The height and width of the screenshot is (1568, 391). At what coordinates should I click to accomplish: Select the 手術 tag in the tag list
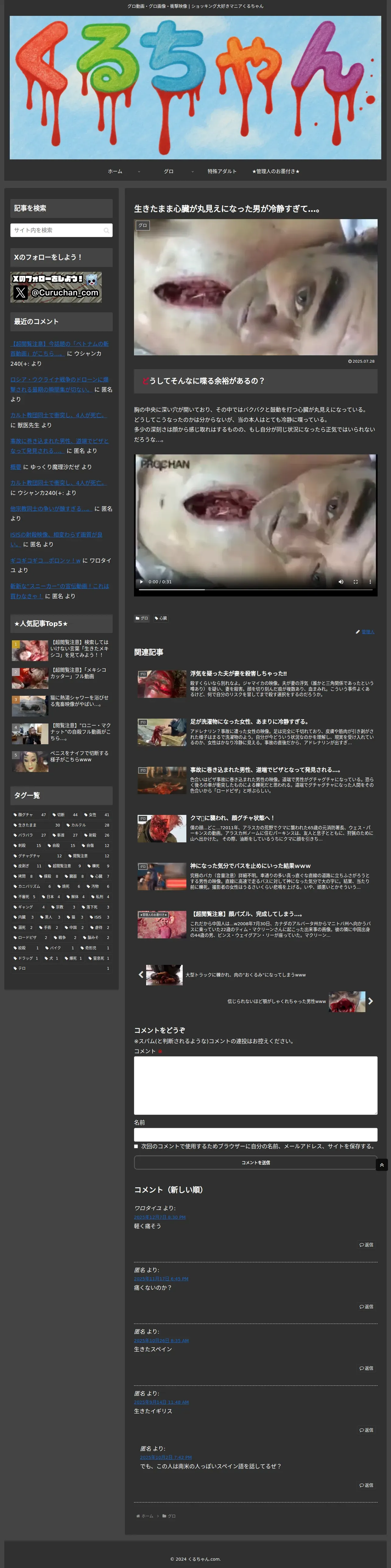click(49, 928)
